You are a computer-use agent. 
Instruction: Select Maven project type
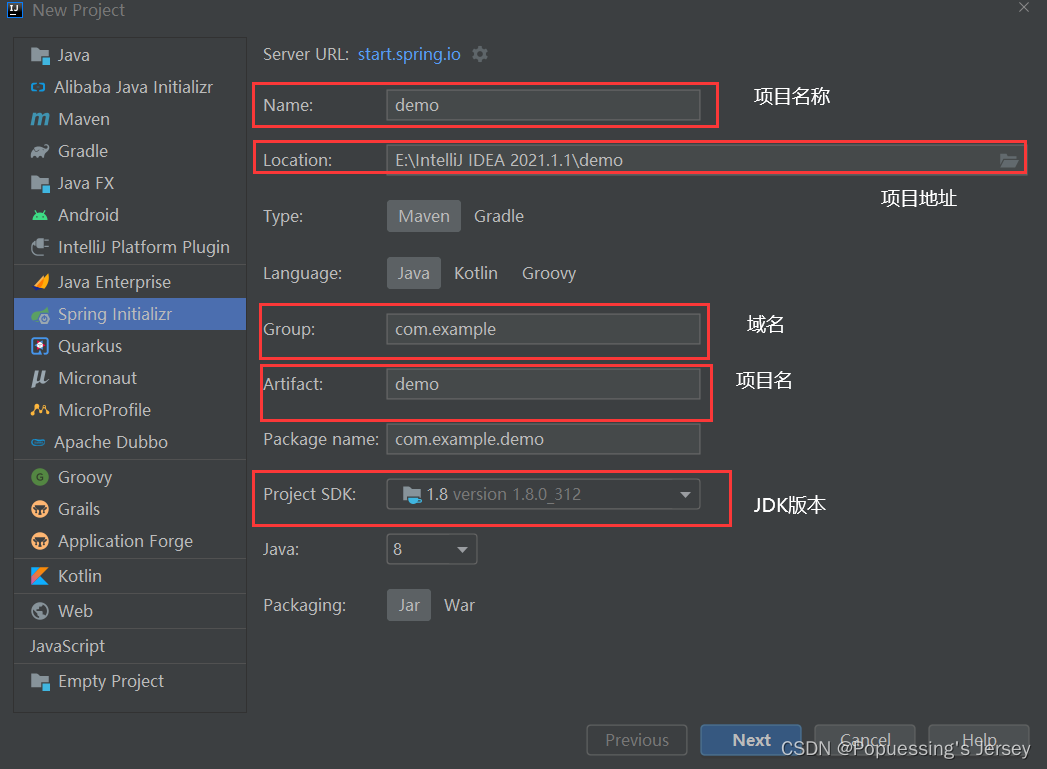point(424,216)
